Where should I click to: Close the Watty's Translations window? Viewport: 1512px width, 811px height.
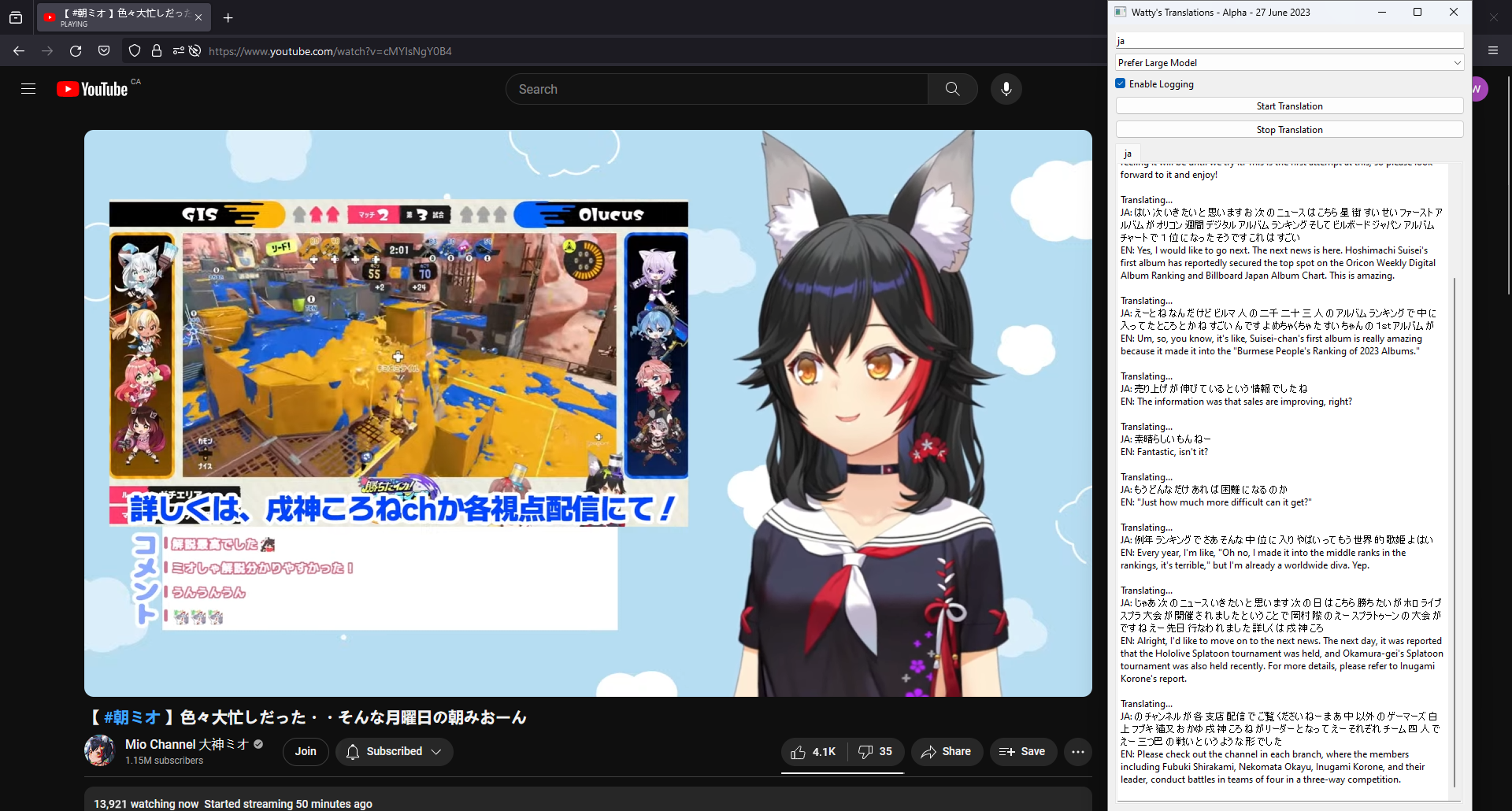point(1454,12)
